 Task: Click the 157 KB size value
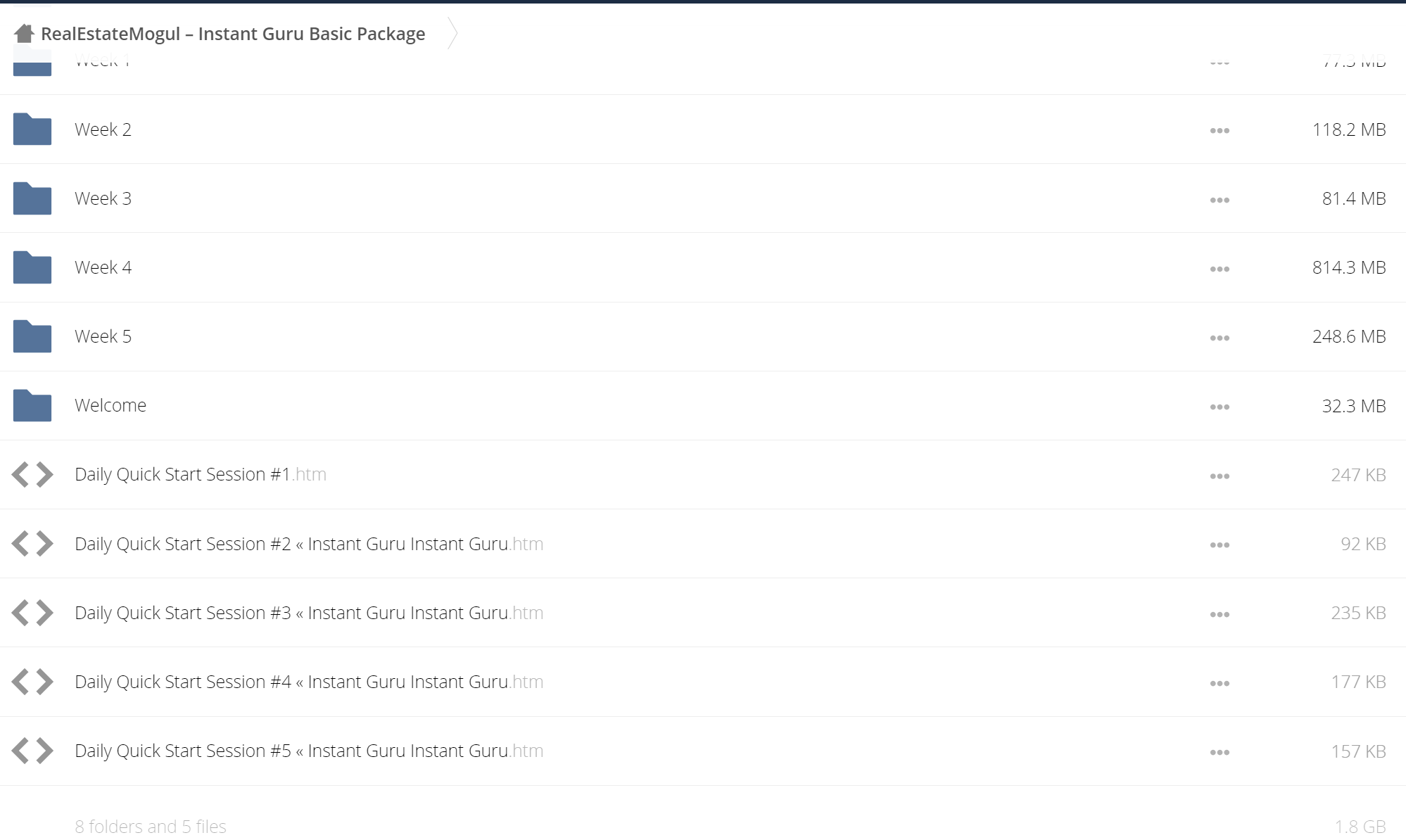click(1358, 751)
